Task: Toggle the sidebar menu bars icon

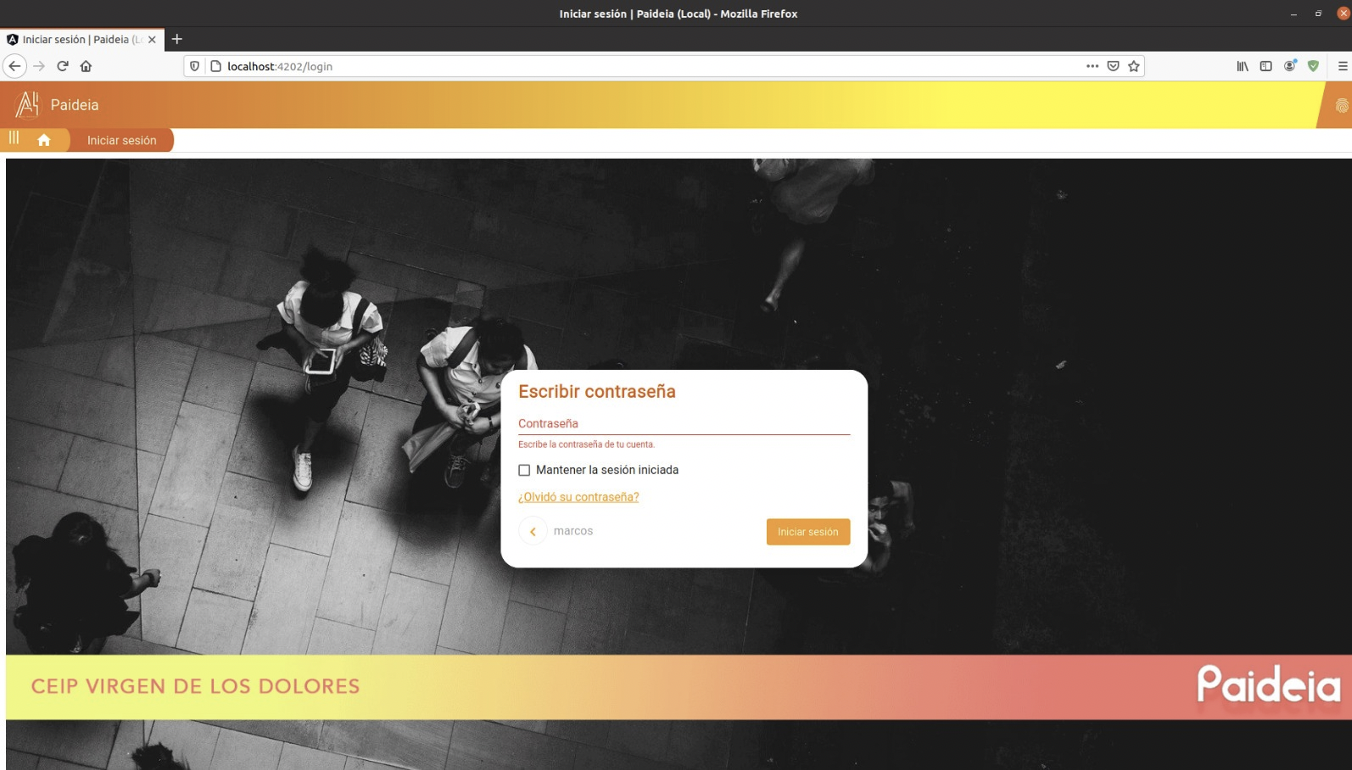Action: [x=14, y=138]
